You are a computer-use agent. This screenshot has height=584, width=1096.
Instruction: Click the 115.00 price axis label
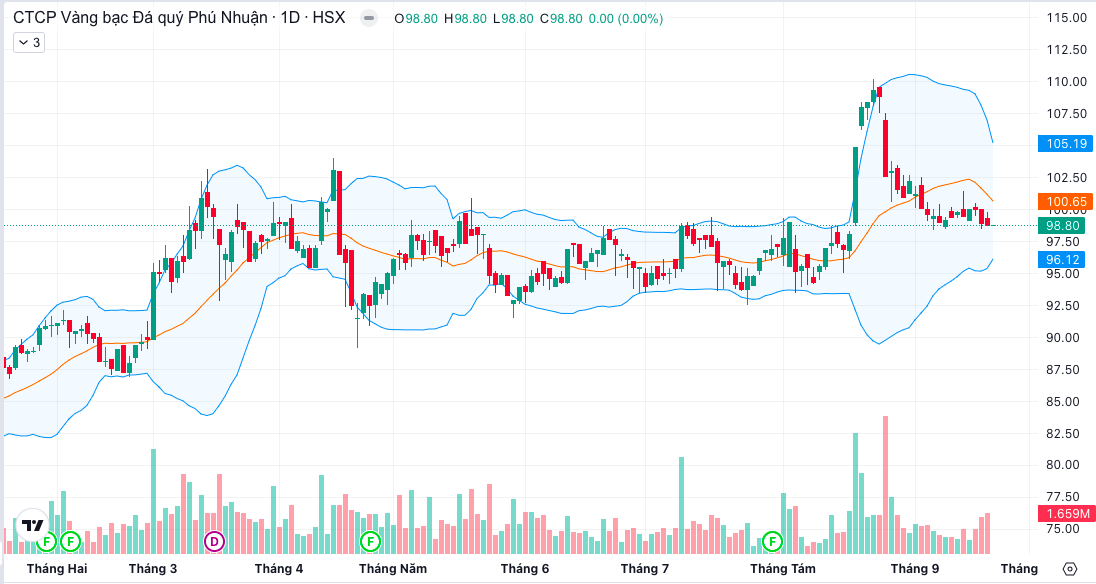[x=1067, y=18]
